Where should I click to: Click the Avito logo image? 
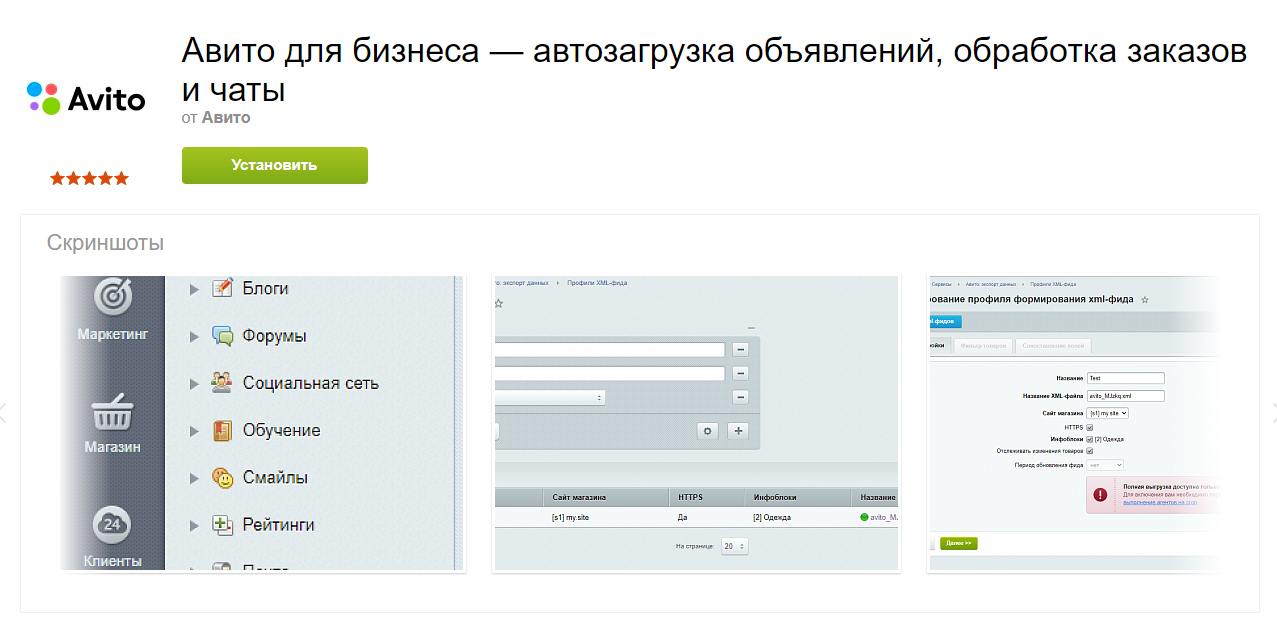click(86, 98)
